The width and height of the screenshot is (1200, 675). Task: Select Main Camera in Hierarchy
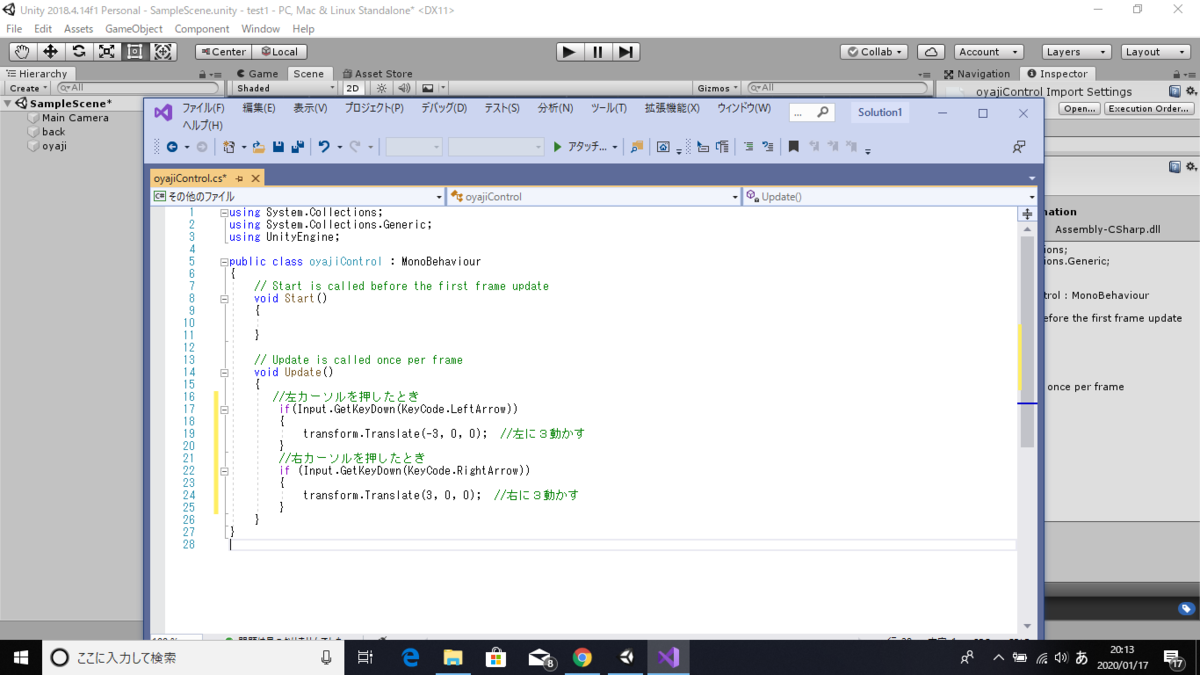coord(75,117)
